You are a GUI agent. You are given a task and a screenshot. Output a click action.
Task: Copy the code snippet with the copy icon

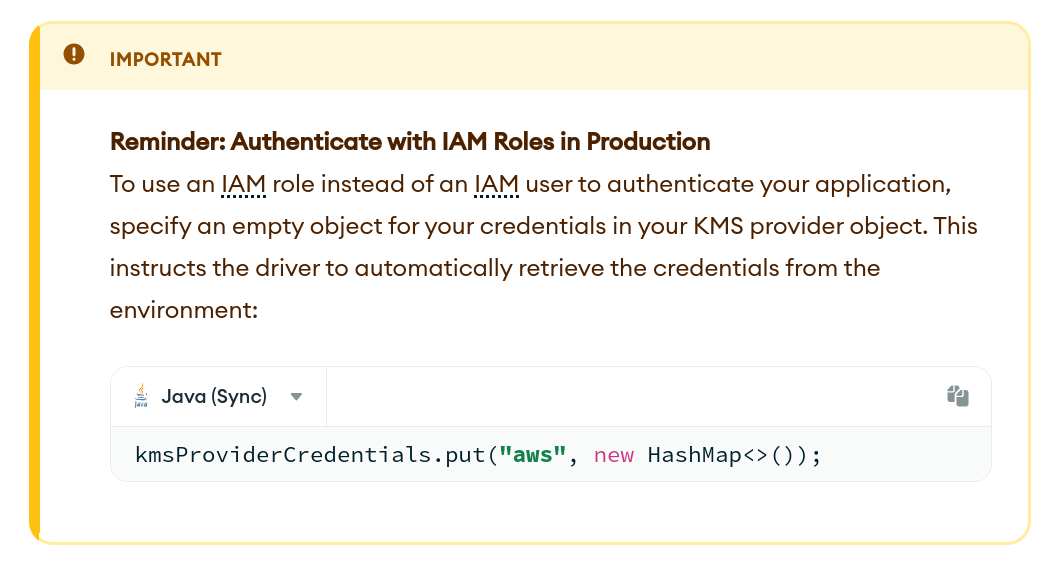pyautogui.click(x=958, y=396)
